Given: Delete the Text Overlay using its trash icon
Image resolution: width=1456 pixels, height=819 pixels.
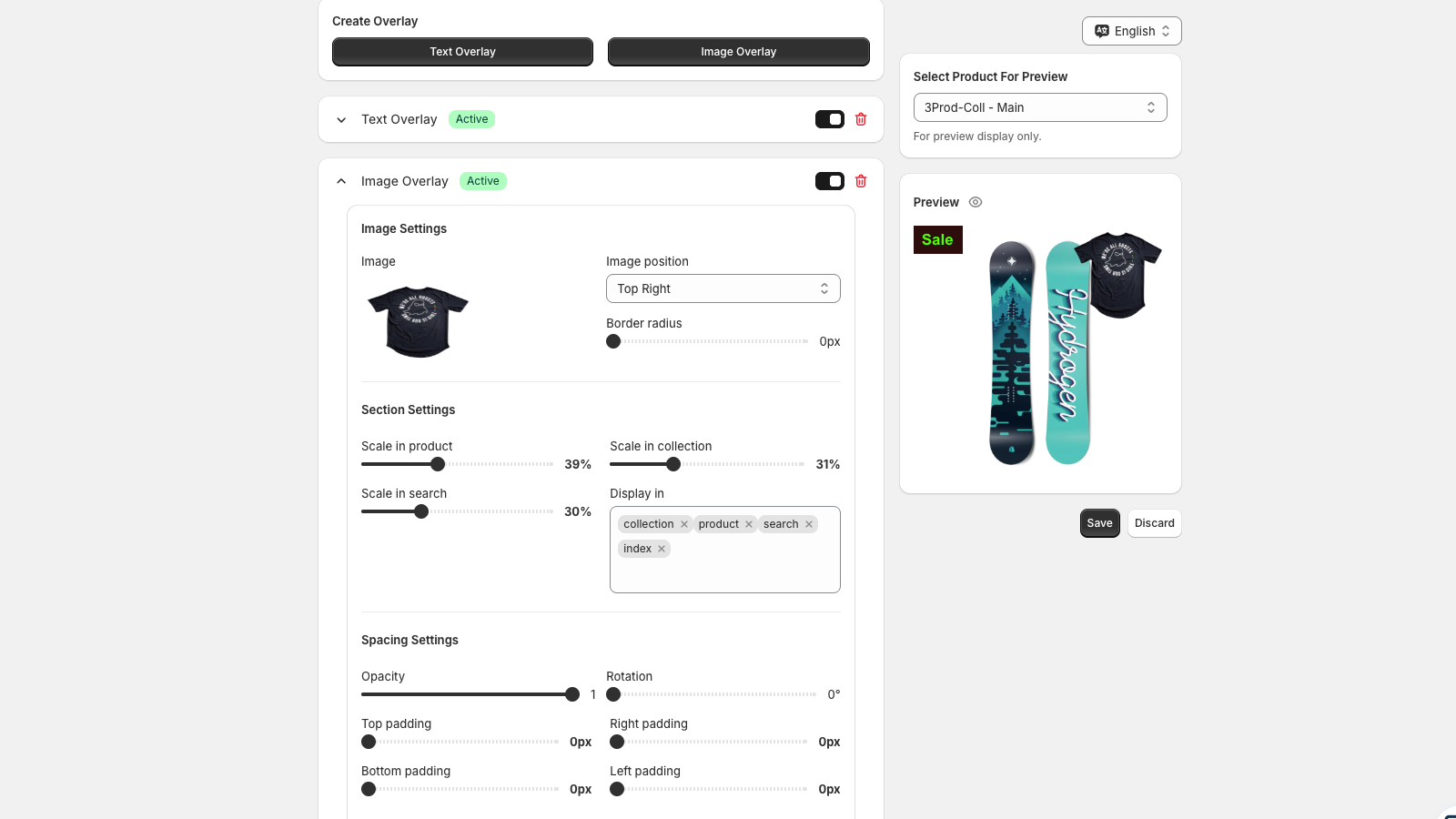Looking at the screenshot, I should [860, 119].
